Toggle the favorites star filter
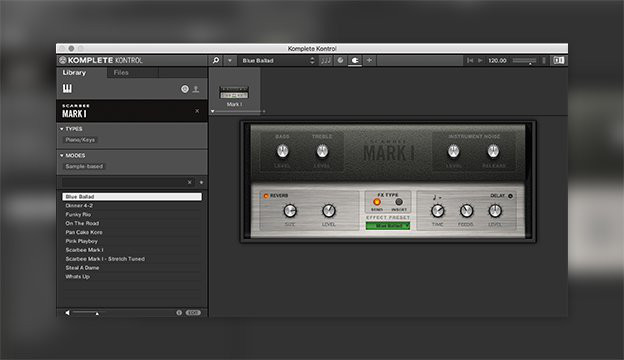Screen dimensions: 624x360 pyautogui.click(x=201, y=182)
